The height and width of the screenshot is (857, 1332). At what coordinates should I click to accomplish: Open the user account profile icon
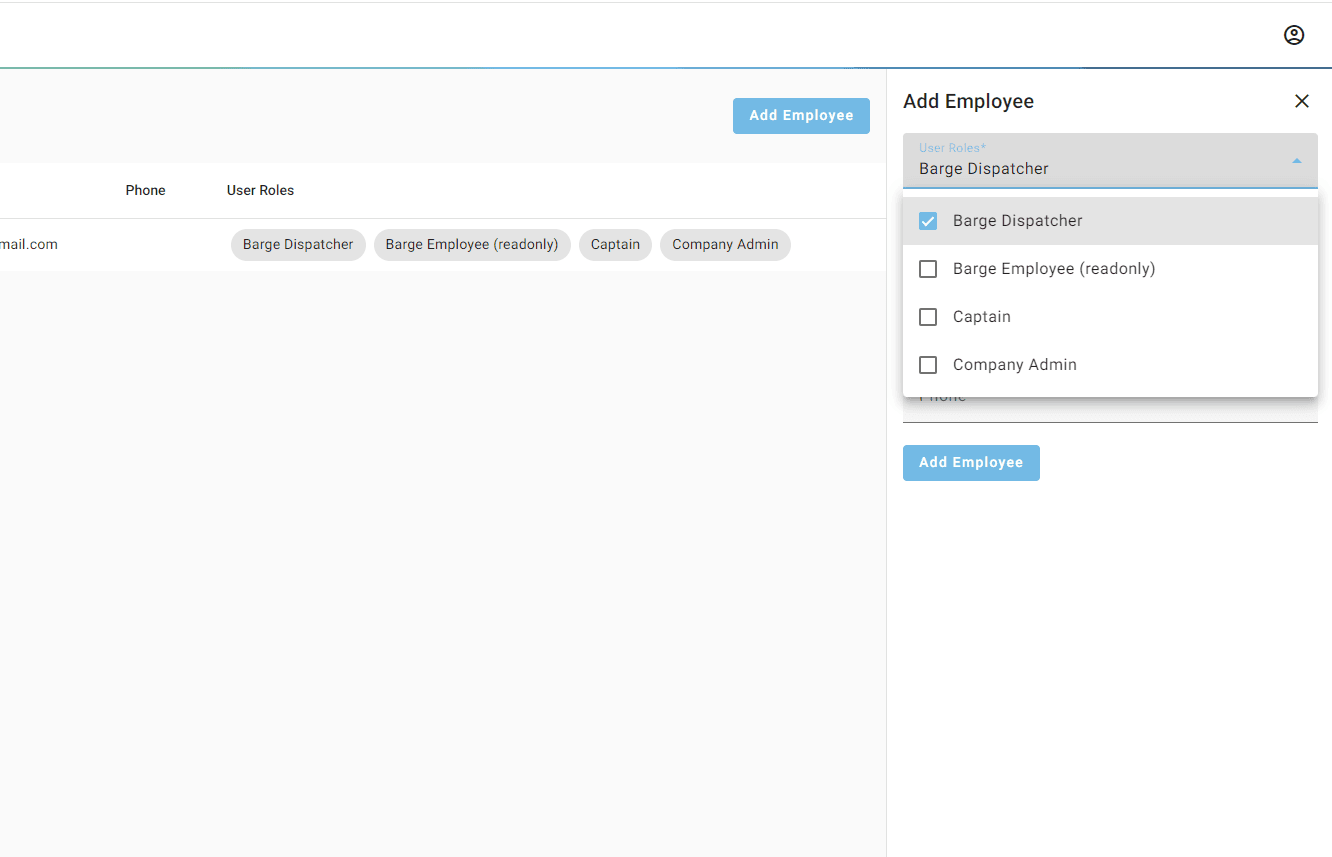pos(1294,35)
